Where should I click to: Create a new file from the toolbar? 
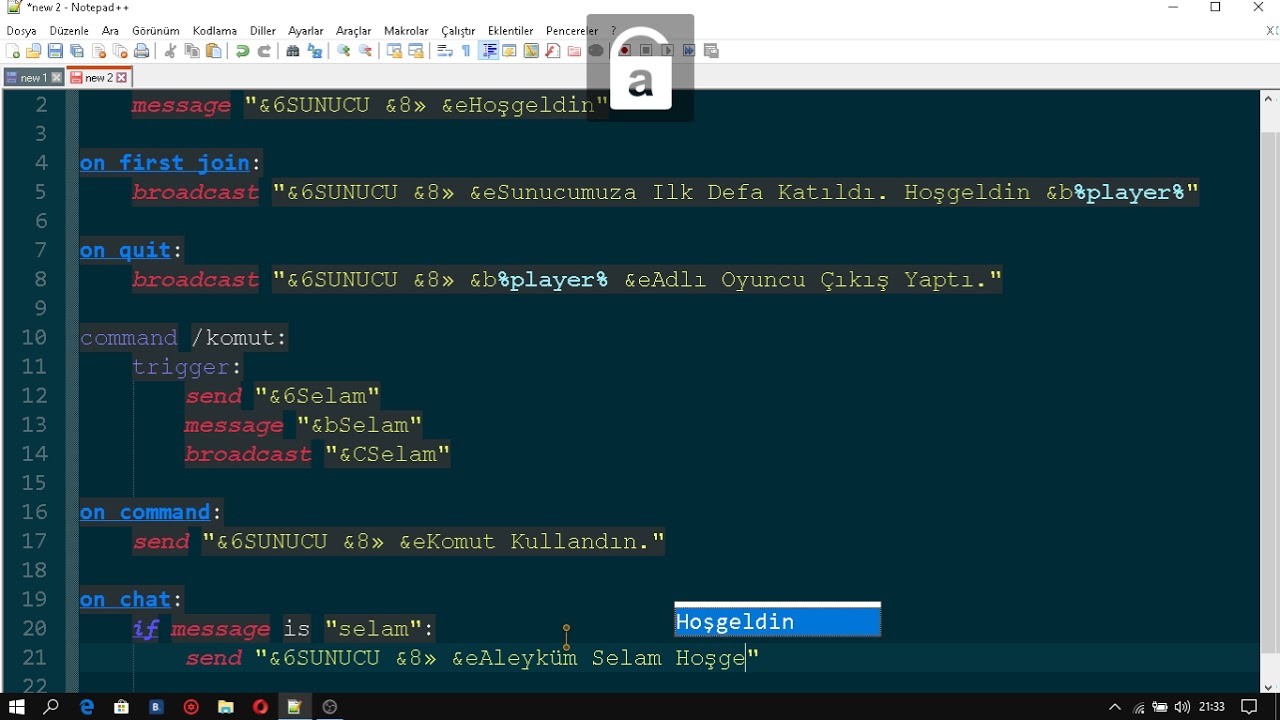point(12,51)
